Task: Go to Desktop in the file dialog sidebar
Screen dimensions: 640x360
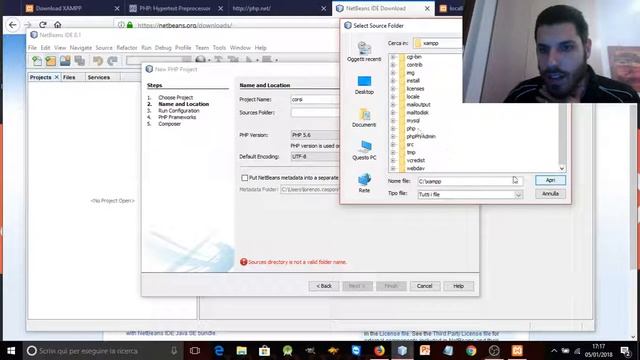Action: pos(364,84)
